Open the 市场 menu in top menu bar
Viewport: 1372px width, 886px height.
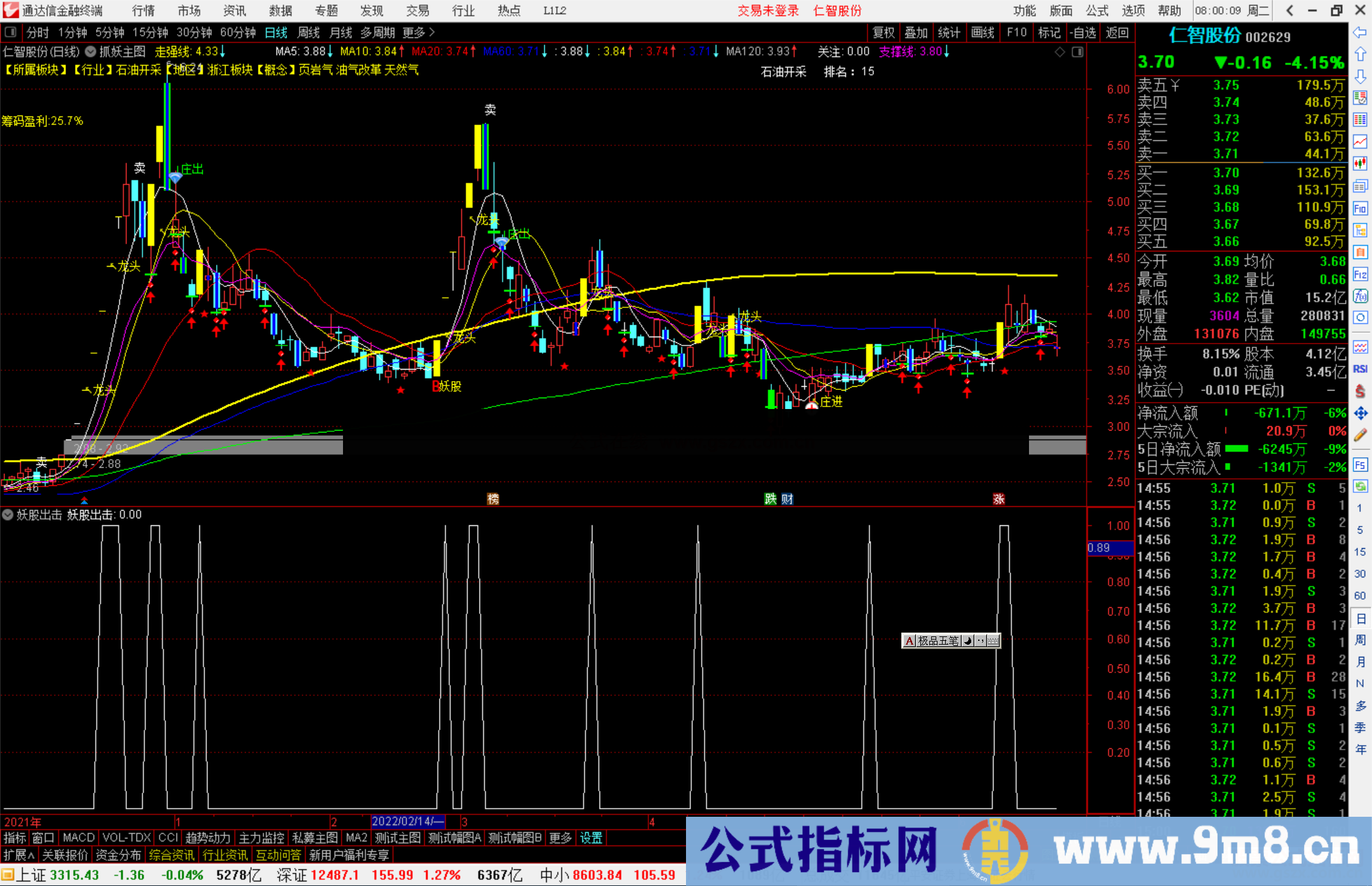[x=189, y=11]
